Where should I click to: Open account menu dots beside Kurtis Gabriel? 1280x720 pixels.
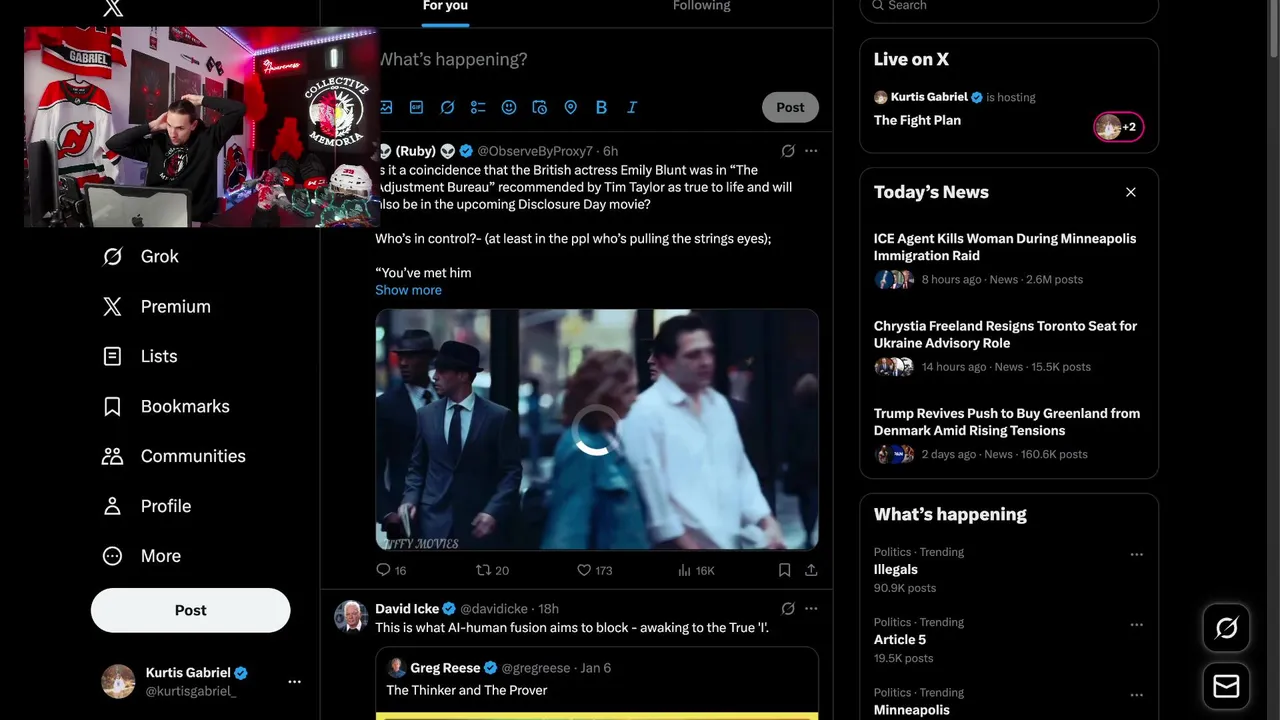click(294, 682)
